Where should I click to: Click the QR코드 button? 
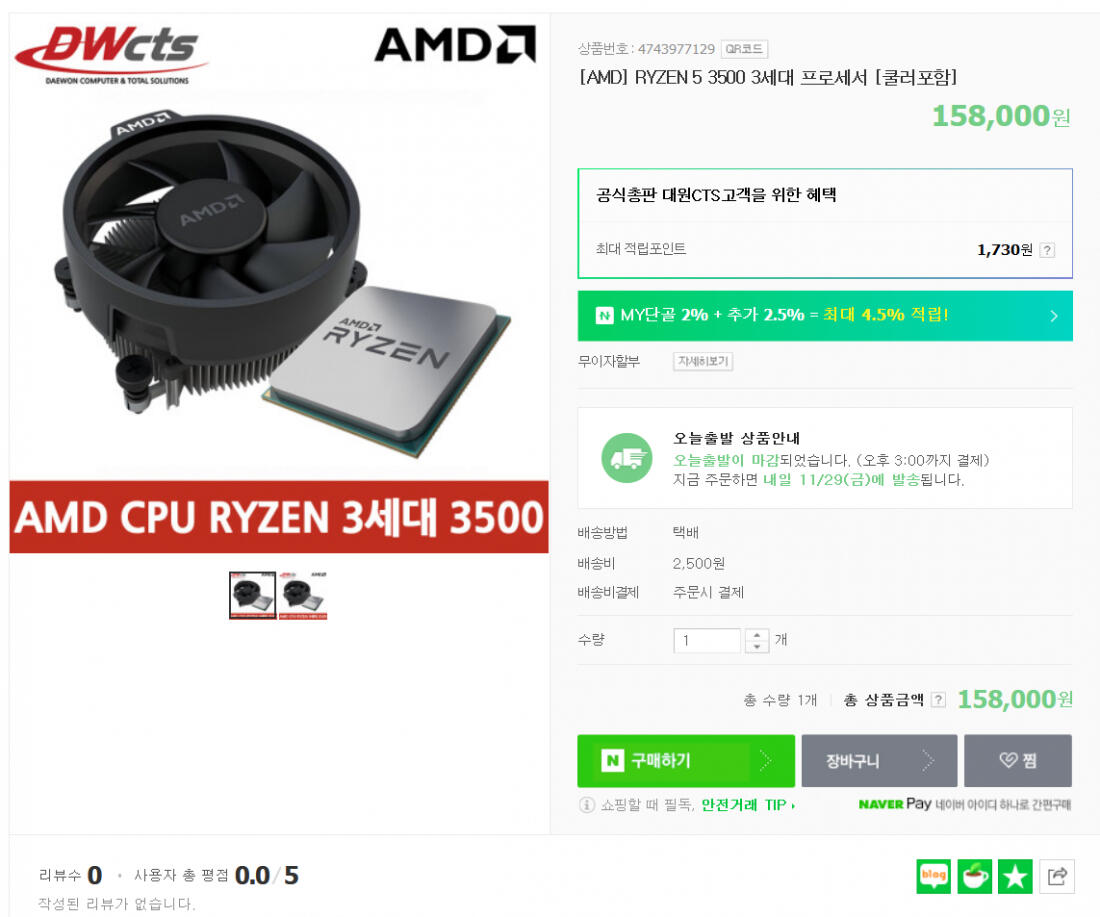click(x=744, y=49)
